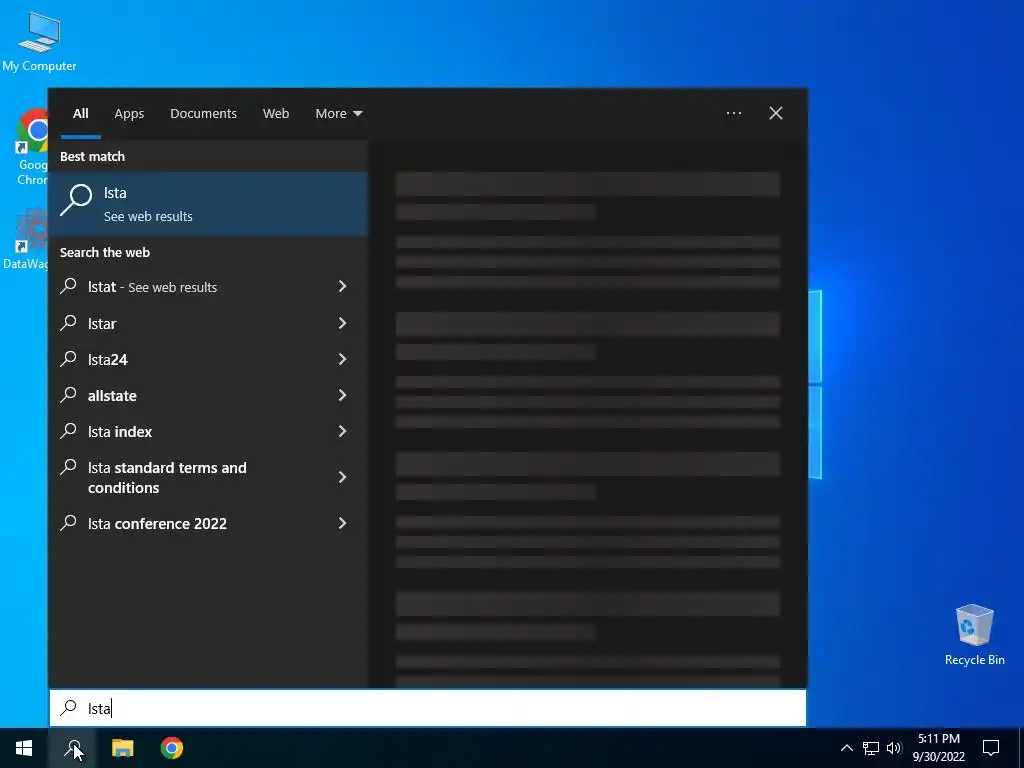Select the lsta index suggestion
This screenshot has height=768, width=1024.
click(x=208, y=431)
